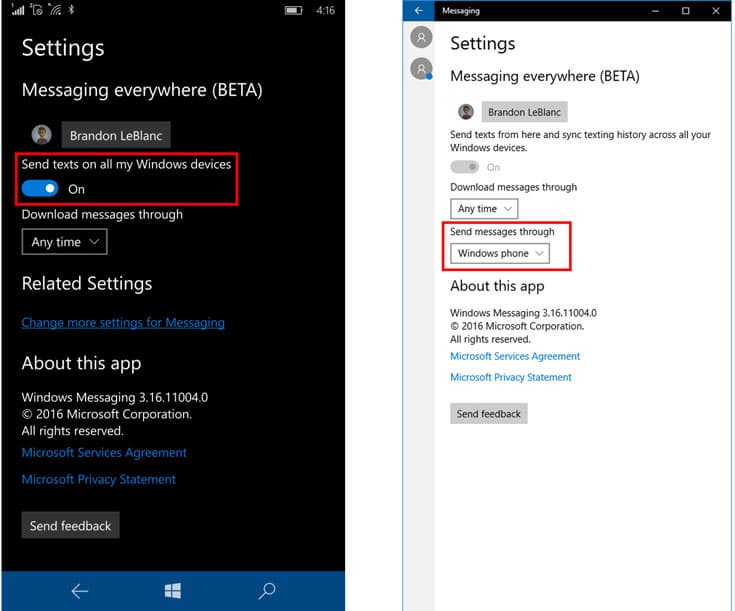Viewport: 735px width, 611px height.
Task: Click Send feedback button in desktop window
Action: (488, 414)
